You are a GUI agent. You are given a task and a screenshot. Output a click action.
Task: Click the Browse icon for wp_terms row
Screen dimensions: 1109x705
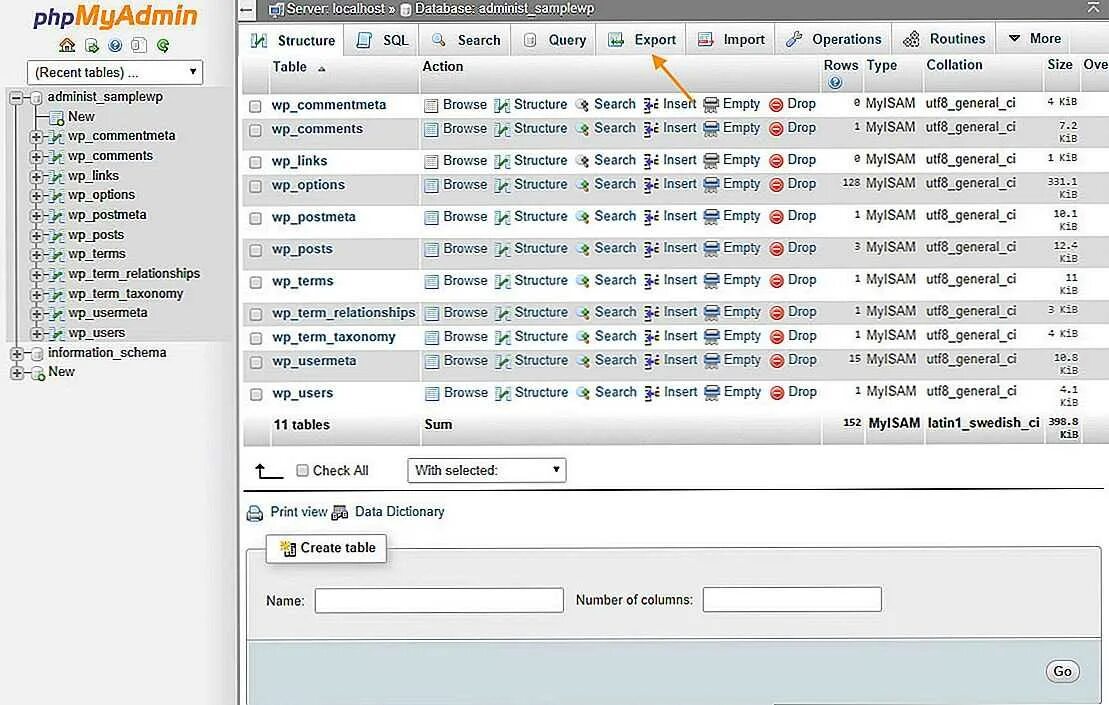pos(431,281)
